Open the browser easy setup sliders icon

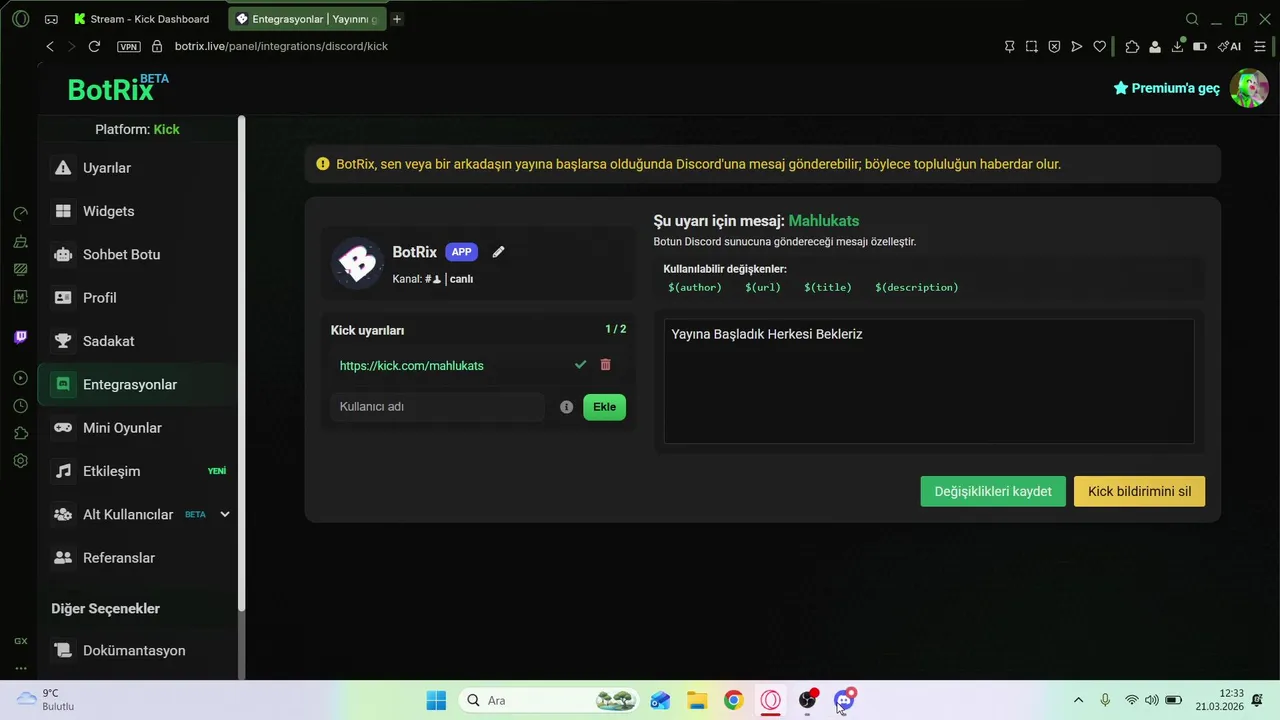tap(1261, 46)
